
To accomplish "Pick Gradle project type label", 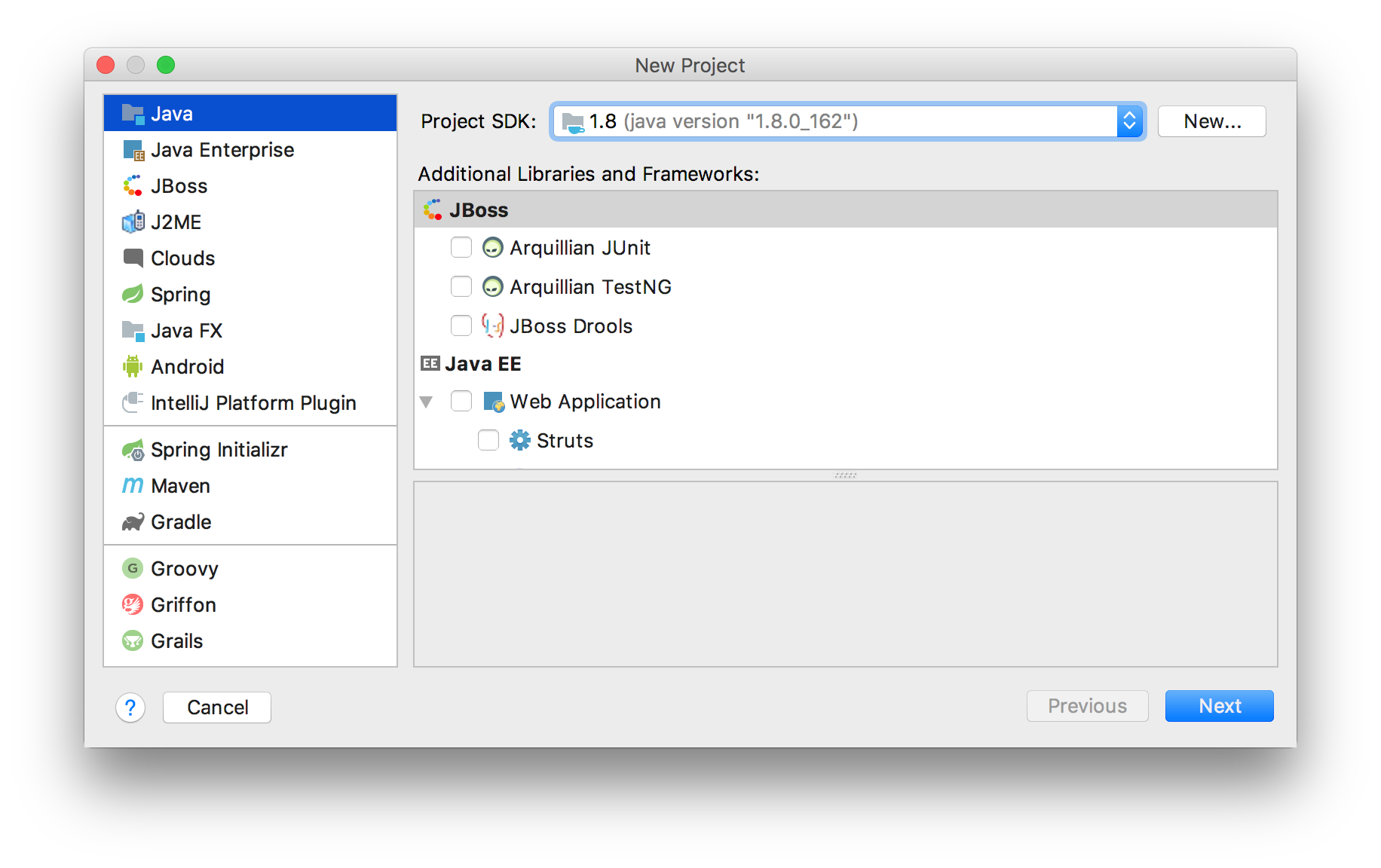I will 181,522.
